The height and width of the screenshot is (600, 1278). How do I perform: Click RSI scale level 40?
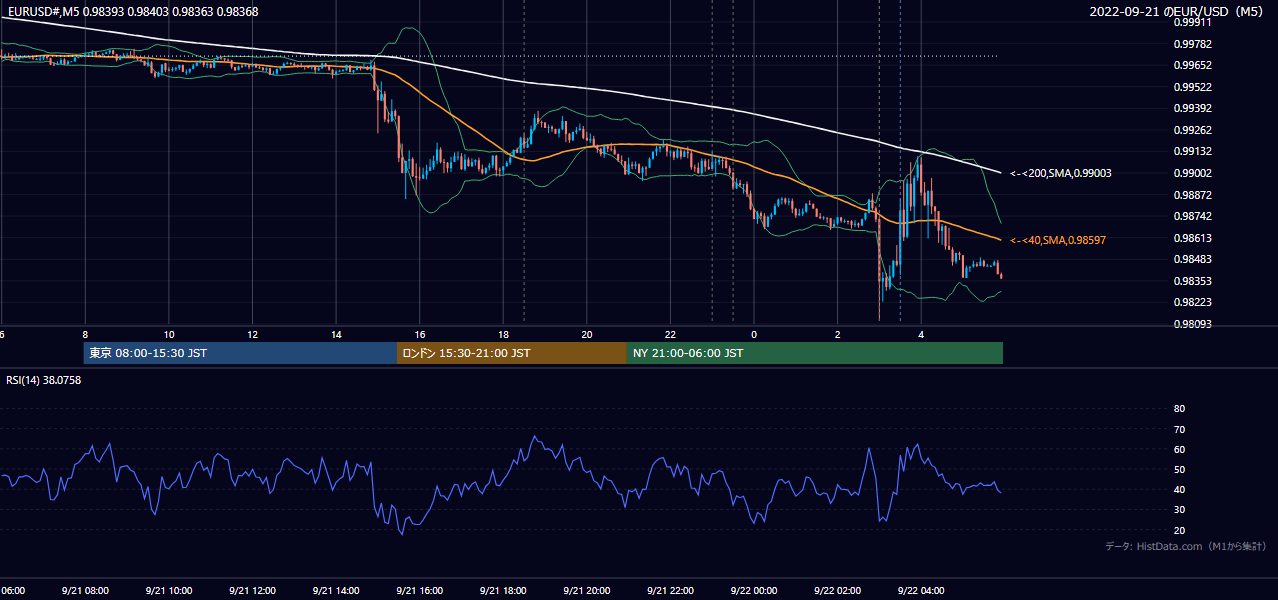pos(1179,490)
